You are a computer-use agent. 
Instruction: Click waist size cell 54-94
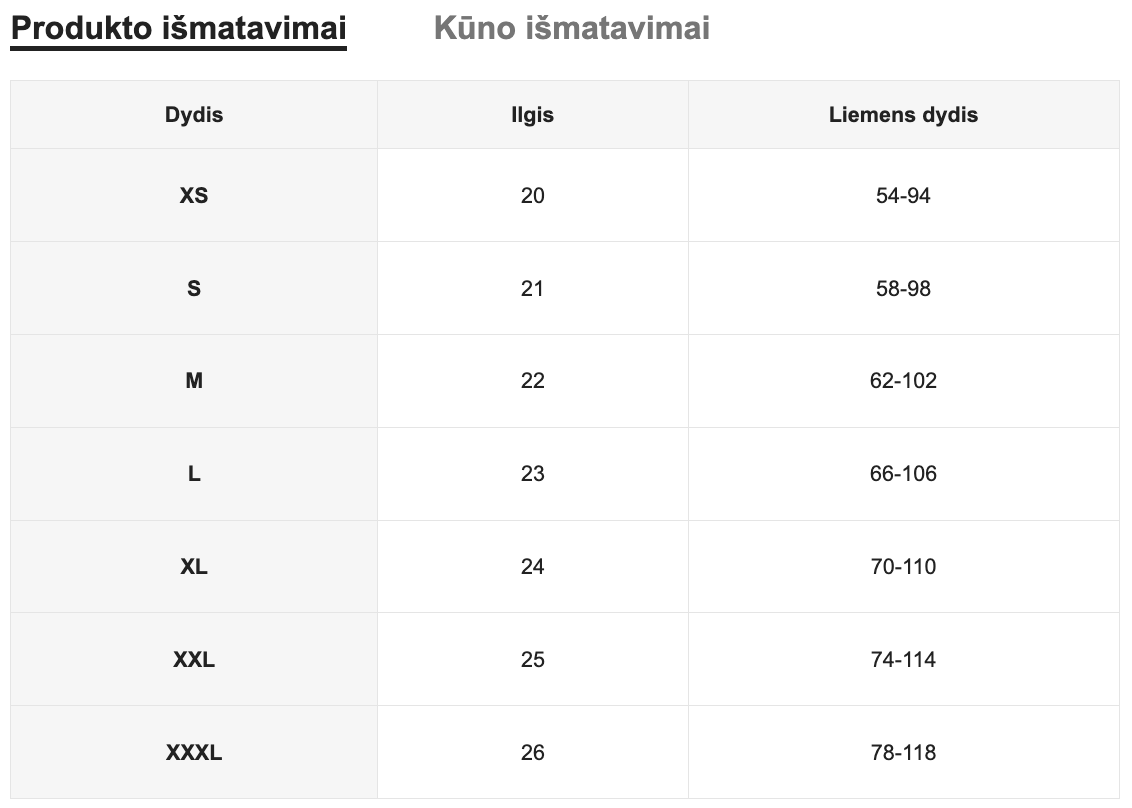tap(903, 196)
